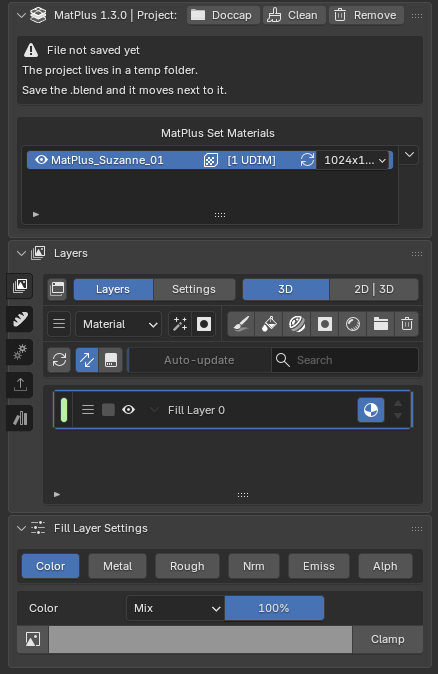438x674 pixels.
Task: Click the mask icon next to magic wand
Action: pos(204,324)
